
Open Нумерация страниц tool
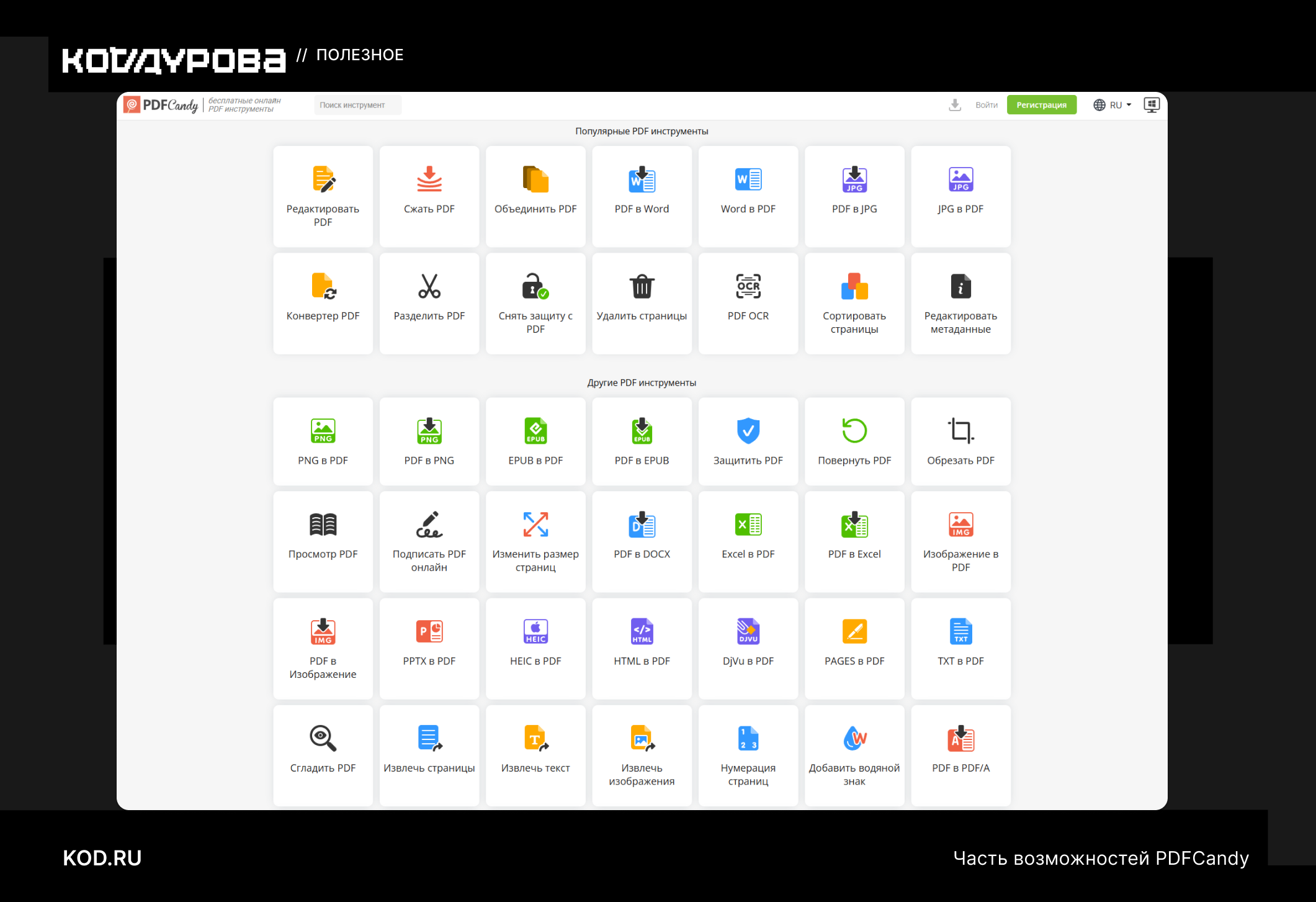tap(748, 755)
